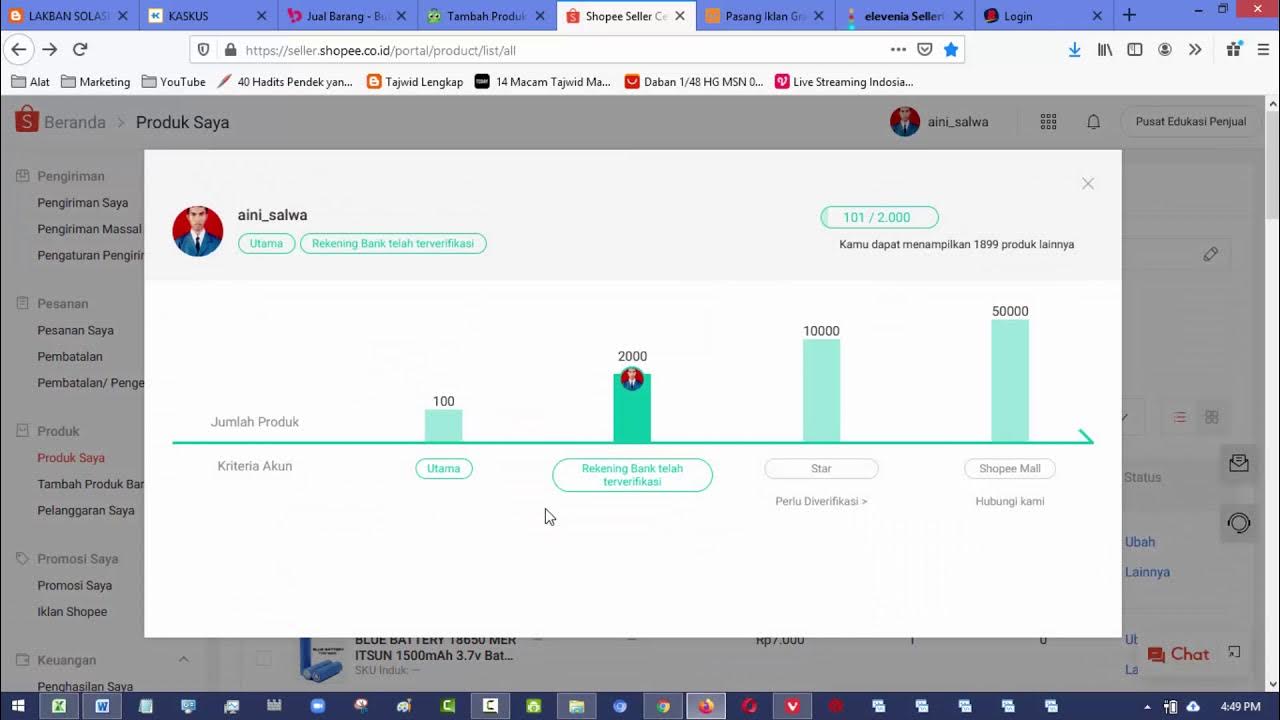The image size is (1280, 720).
Task: Open Pelanggaran Saya in the sidebar
Action: (86, 510)
